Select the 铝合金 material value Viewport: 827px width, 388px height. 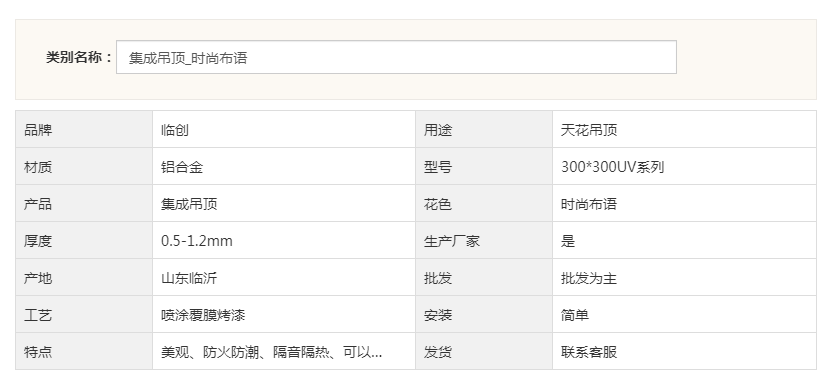(182, 167)
